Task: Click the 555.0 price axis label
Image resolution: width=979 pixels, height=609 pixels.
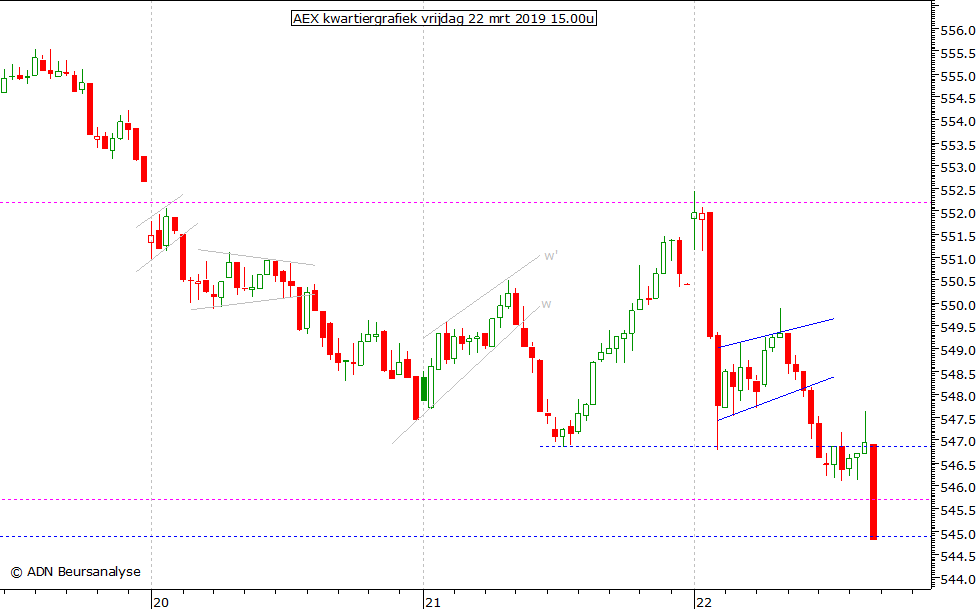Action: (958, 77)
